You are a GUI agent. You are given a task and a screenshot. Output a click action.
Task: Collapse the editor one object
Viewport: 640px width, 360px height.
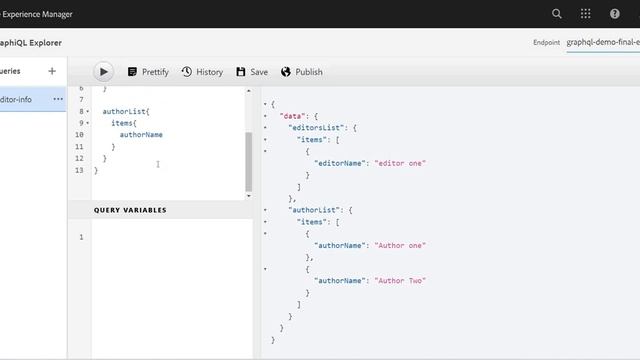(265, 151)
